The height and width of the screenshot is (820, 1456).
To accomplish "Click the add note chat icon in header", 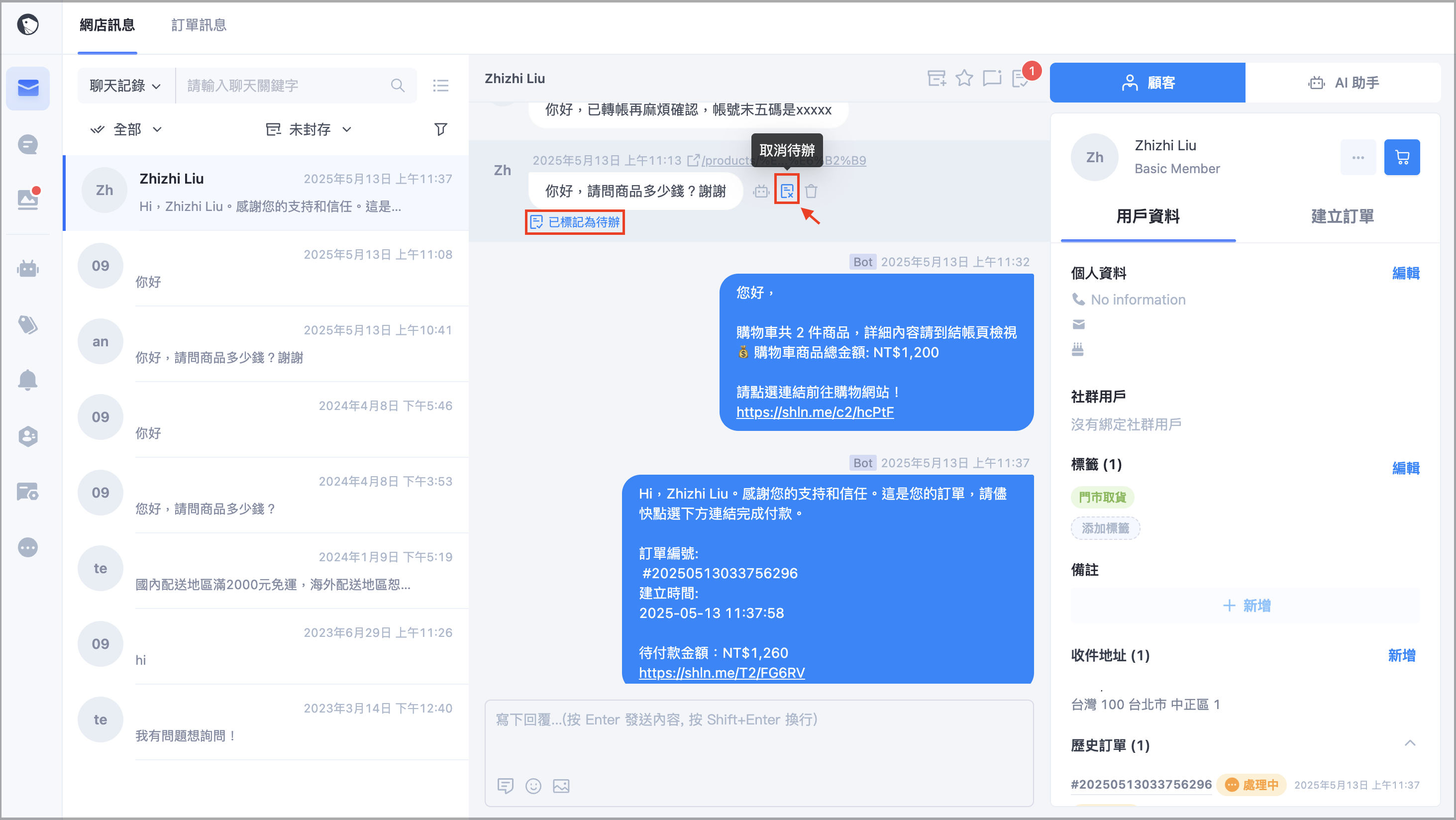I will [992, 79].
